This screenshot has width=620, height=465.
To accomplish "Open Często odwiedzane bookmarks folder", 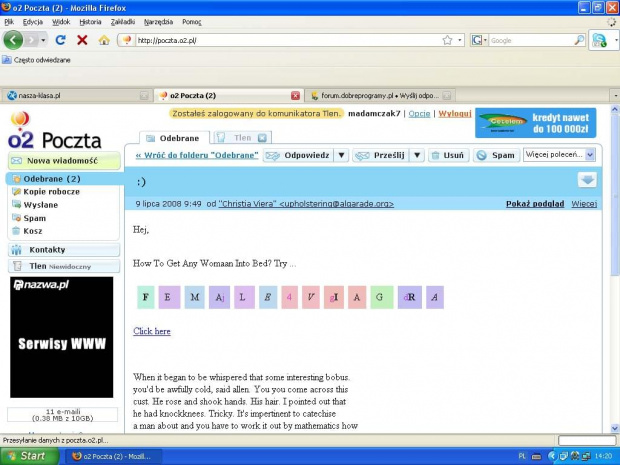I will point(36,60).
